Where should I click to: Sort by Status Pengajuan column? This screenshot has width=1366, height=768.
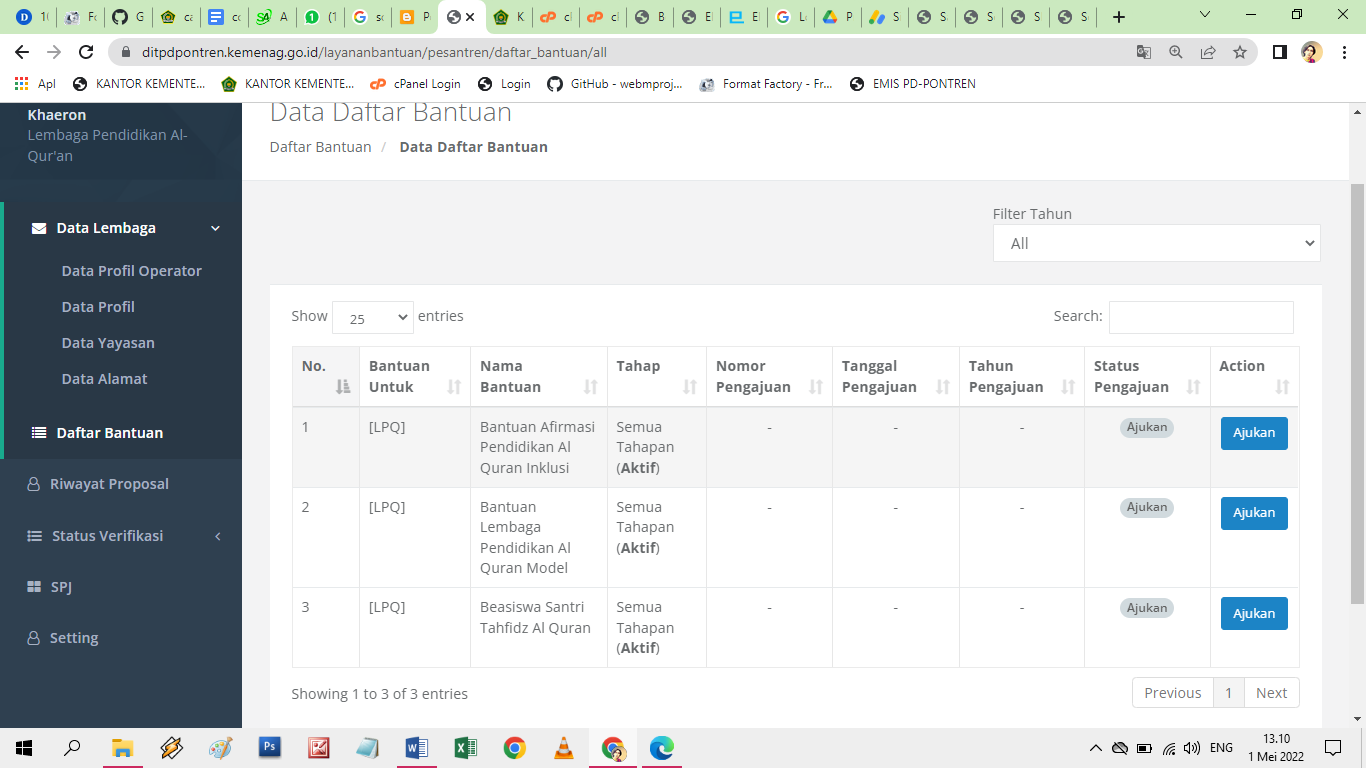point(1147,376)
